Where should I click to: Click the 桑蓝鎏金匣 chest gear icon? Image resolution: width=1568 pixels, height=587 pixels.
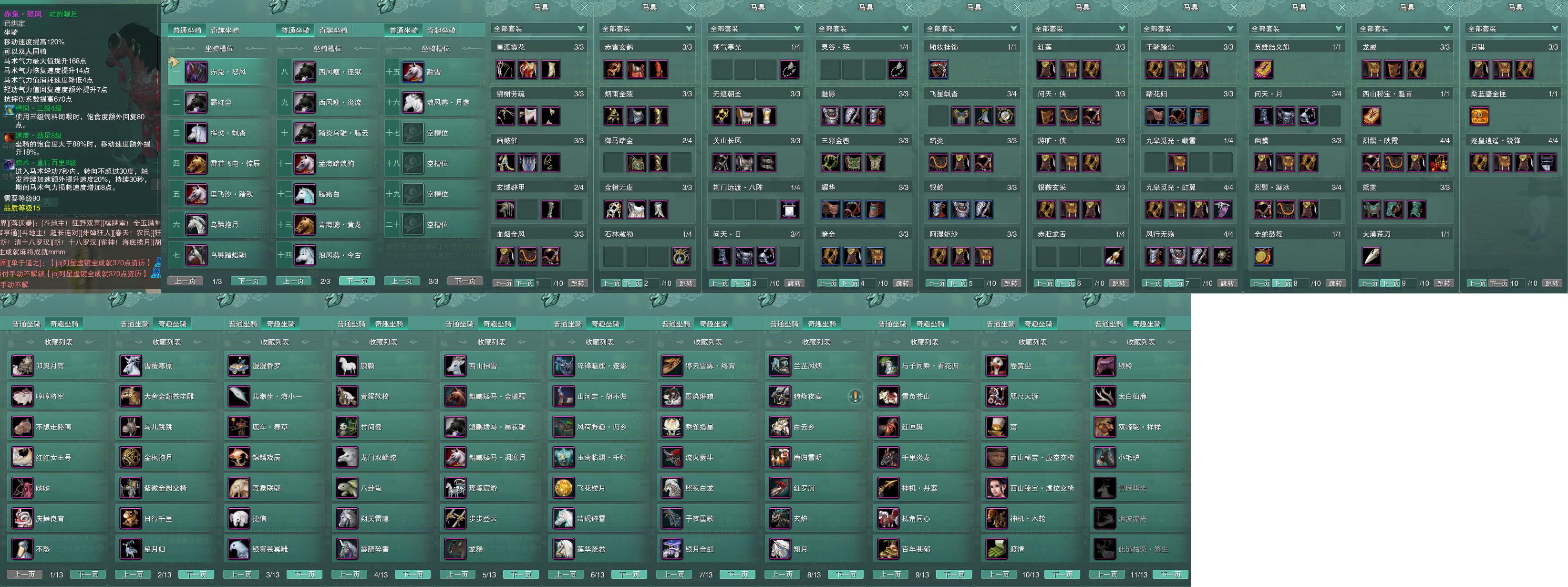tap(1480, 115)
